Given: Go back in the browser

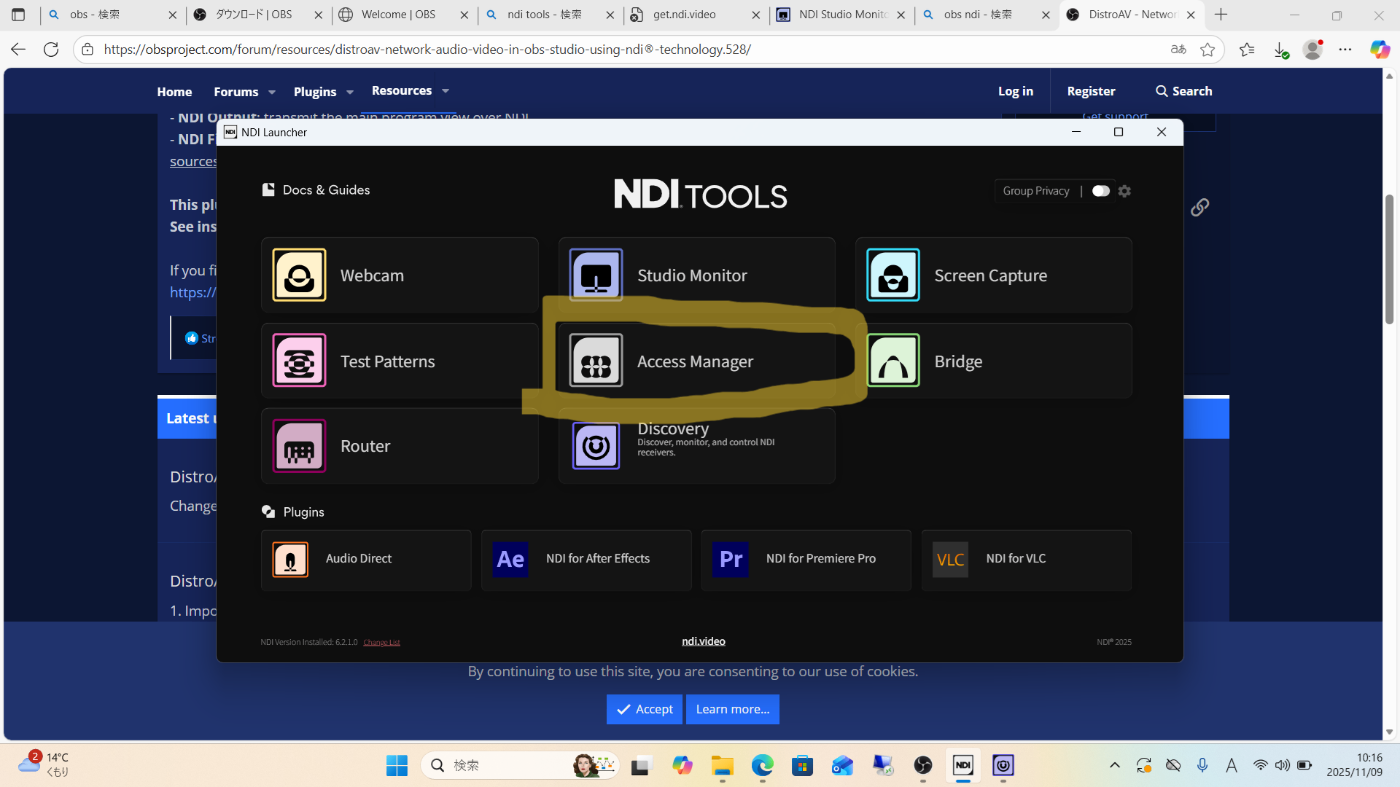Looking at the screenshot, I should coord(18,49).
